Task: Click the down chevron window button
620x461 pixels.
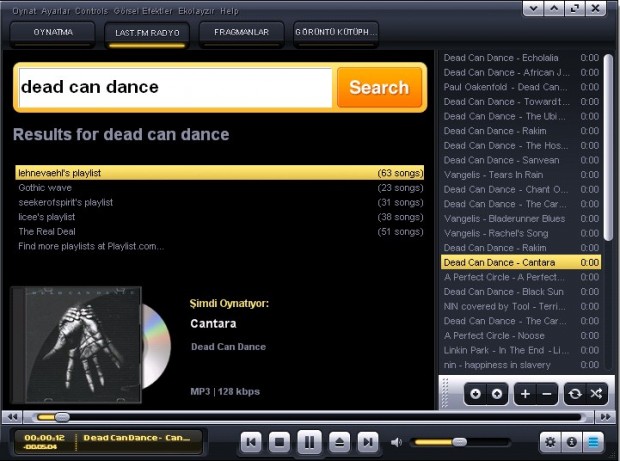Action: 533,8
